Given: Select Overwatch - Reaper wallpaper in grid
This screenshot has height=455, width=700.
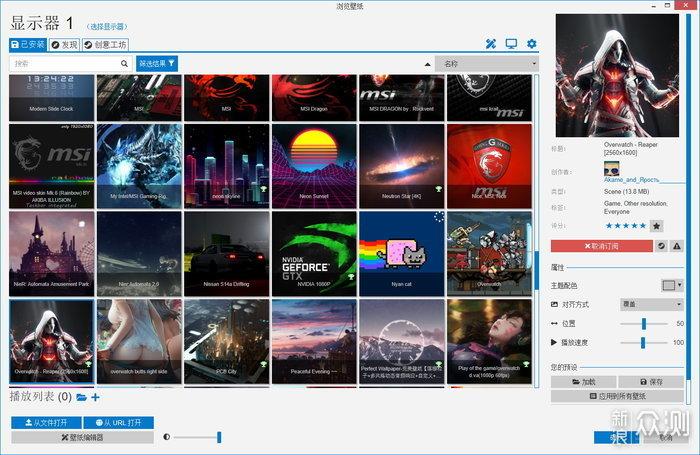Looking at the screenshot, I should point(51,341).
